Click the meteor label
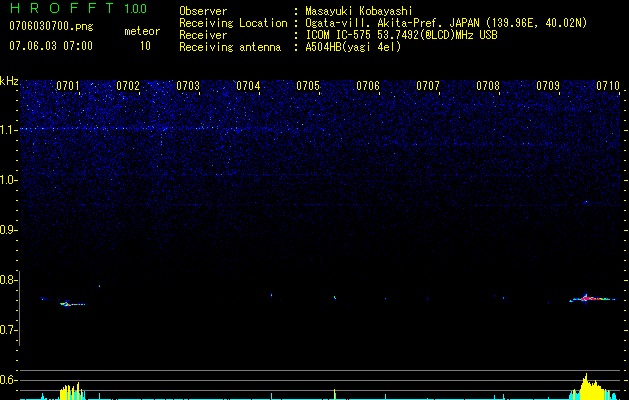629x400 pixels. (x=142, y=31)
